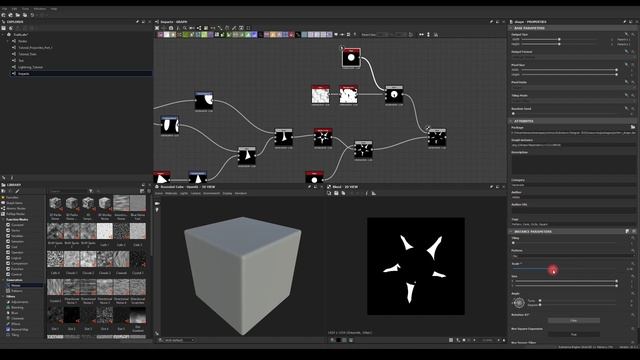
Task: Click the blue atomic node icon in node bar
Action: (x=254, y=35)
